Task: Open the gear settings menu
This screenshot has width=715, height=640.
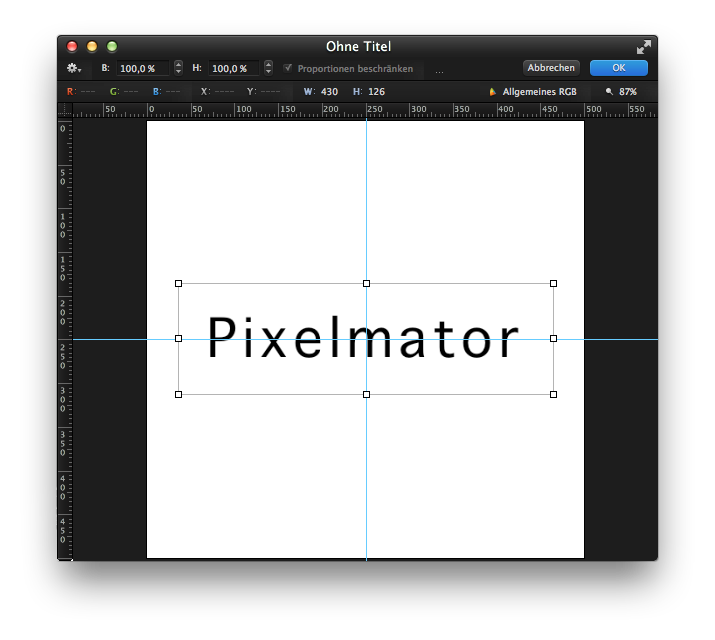Action: coord(74,68)
